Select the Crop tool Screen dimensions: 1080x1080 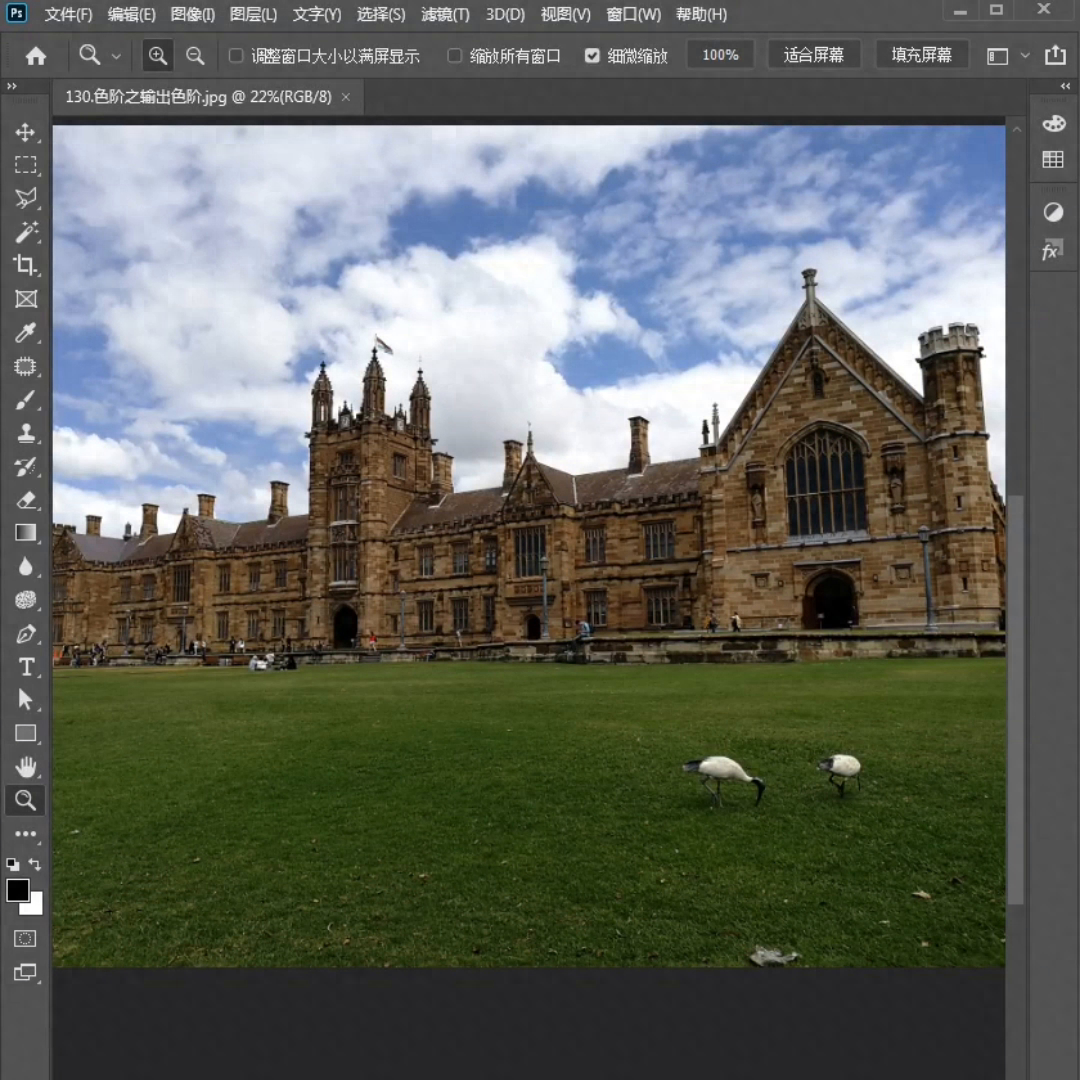tap(25, 265)
